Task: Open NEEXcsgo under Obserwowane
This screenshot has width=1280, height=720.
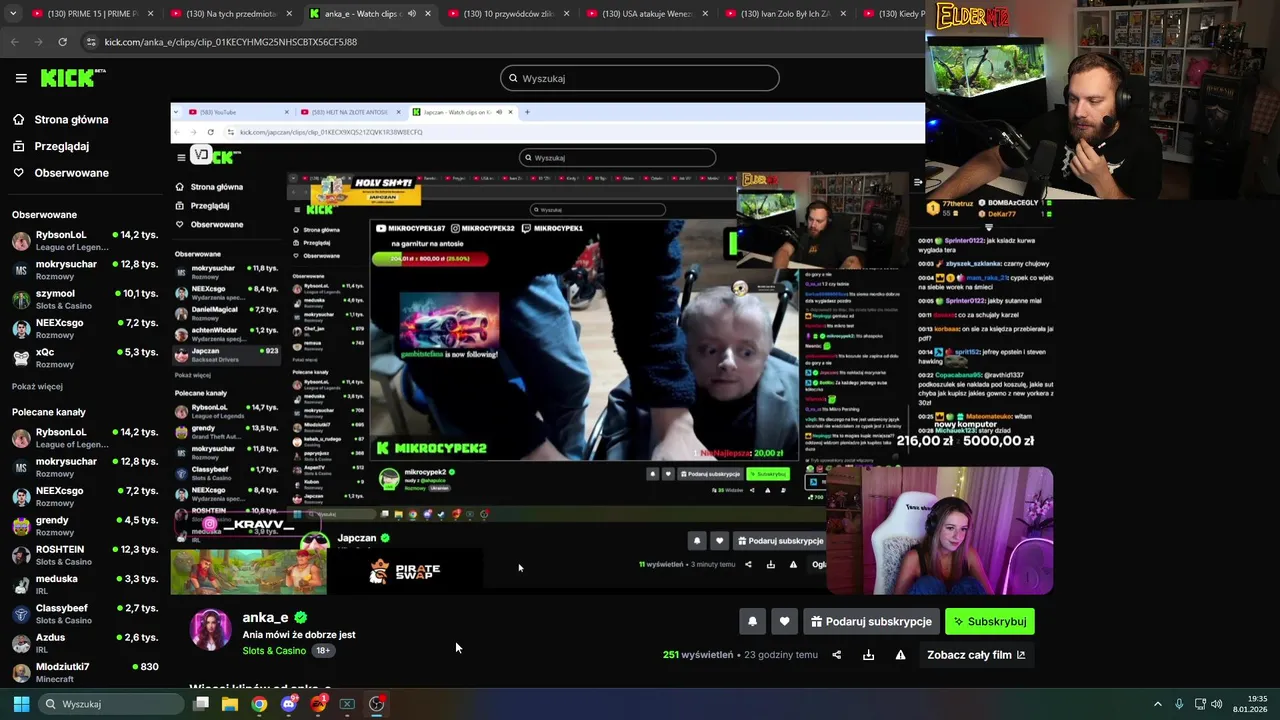Action: [x=85, y=329]
